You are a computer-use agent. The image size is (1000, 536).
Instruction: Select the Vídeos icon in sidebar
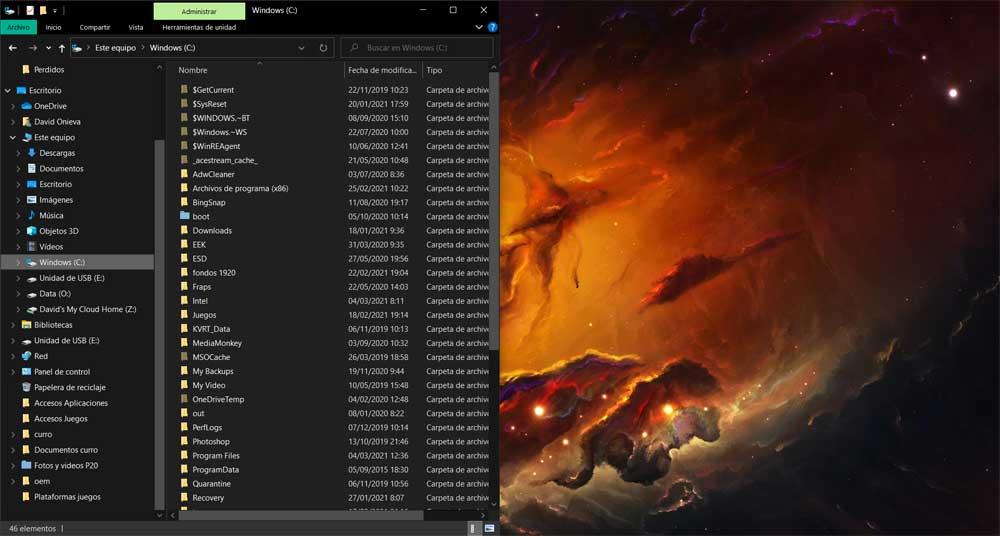coord(31,246)
